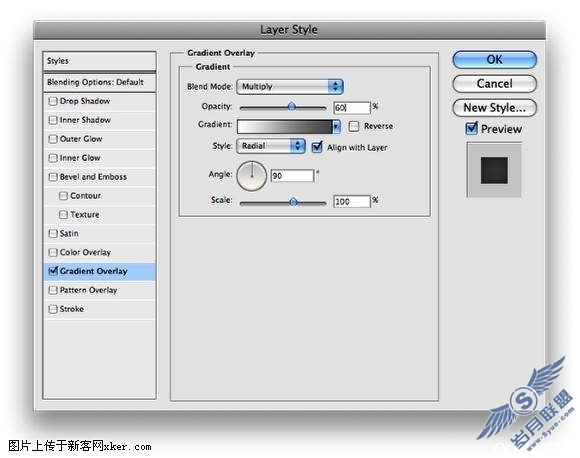Click the Opacity slider handle
This screenshot has width=580, height=458.
(x=292, y=107)
